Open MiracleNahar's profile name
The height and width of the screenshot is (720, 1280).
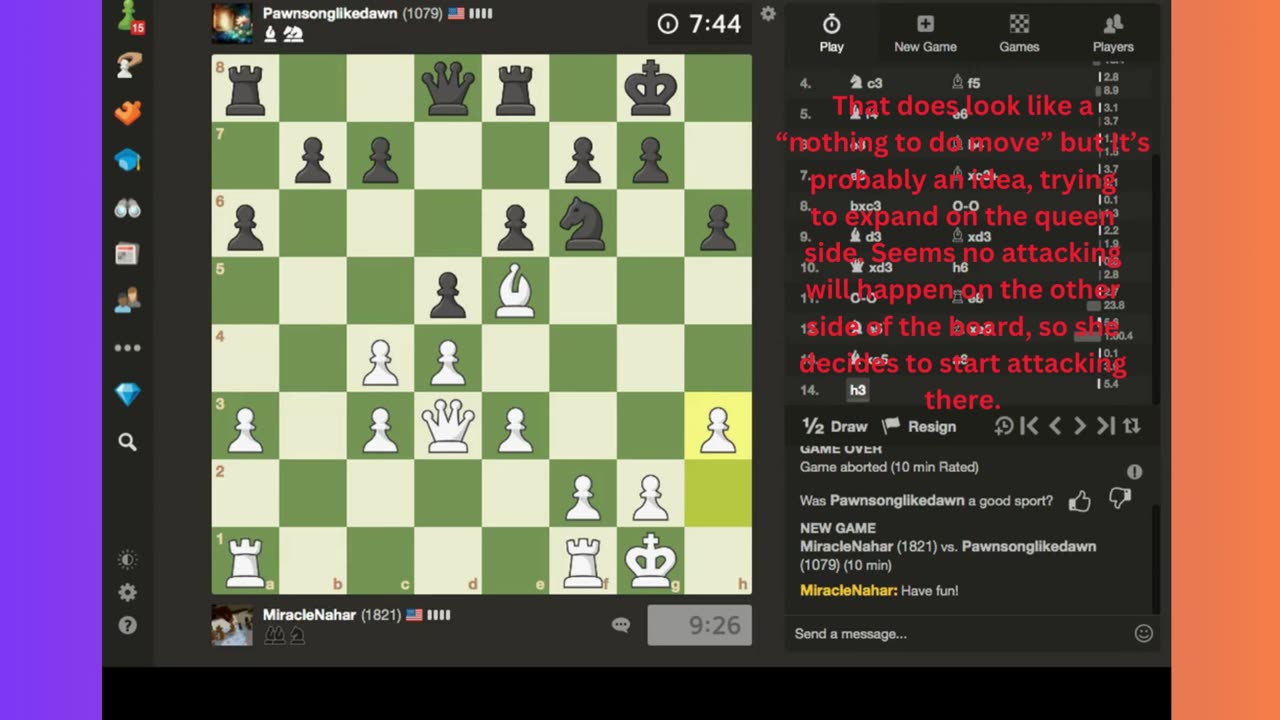309,615
